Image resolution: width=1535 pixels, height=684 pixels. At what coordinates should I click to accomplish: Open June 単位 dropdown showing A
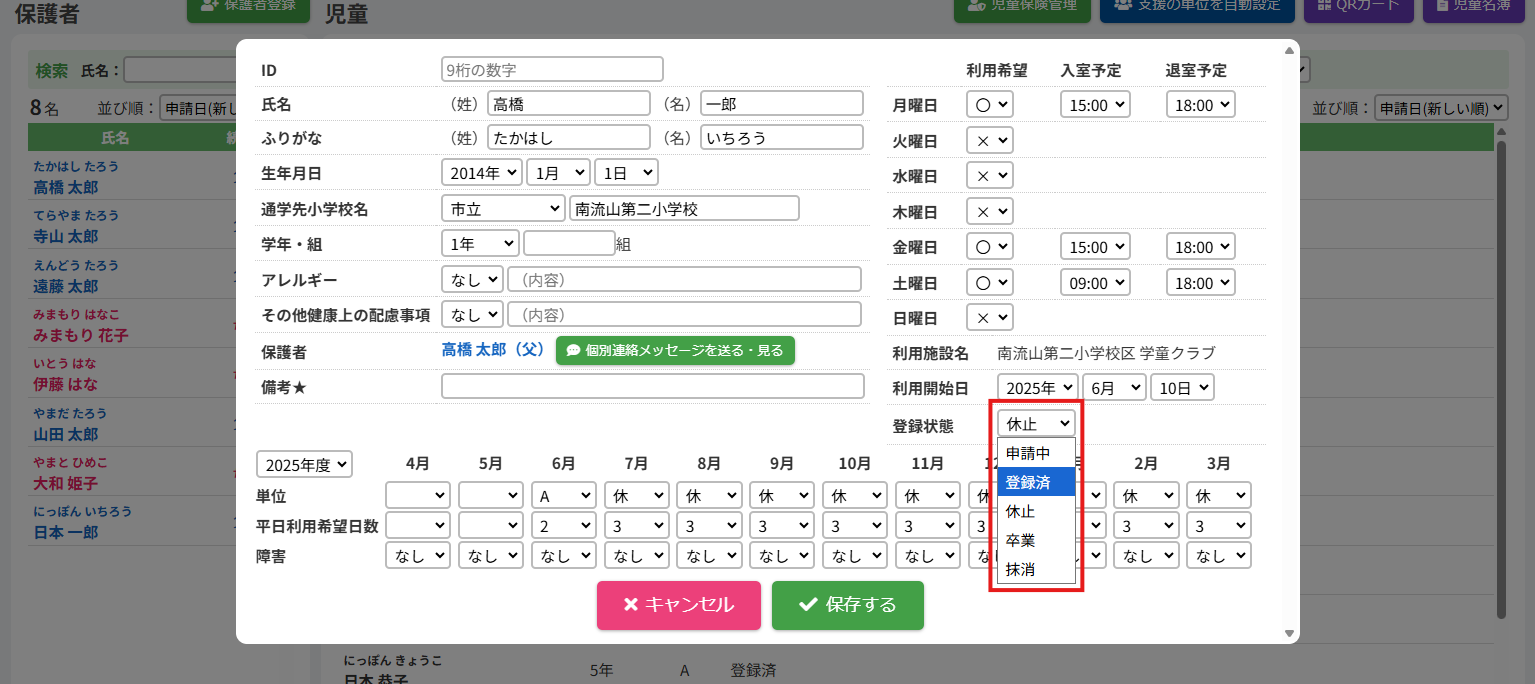563,496
